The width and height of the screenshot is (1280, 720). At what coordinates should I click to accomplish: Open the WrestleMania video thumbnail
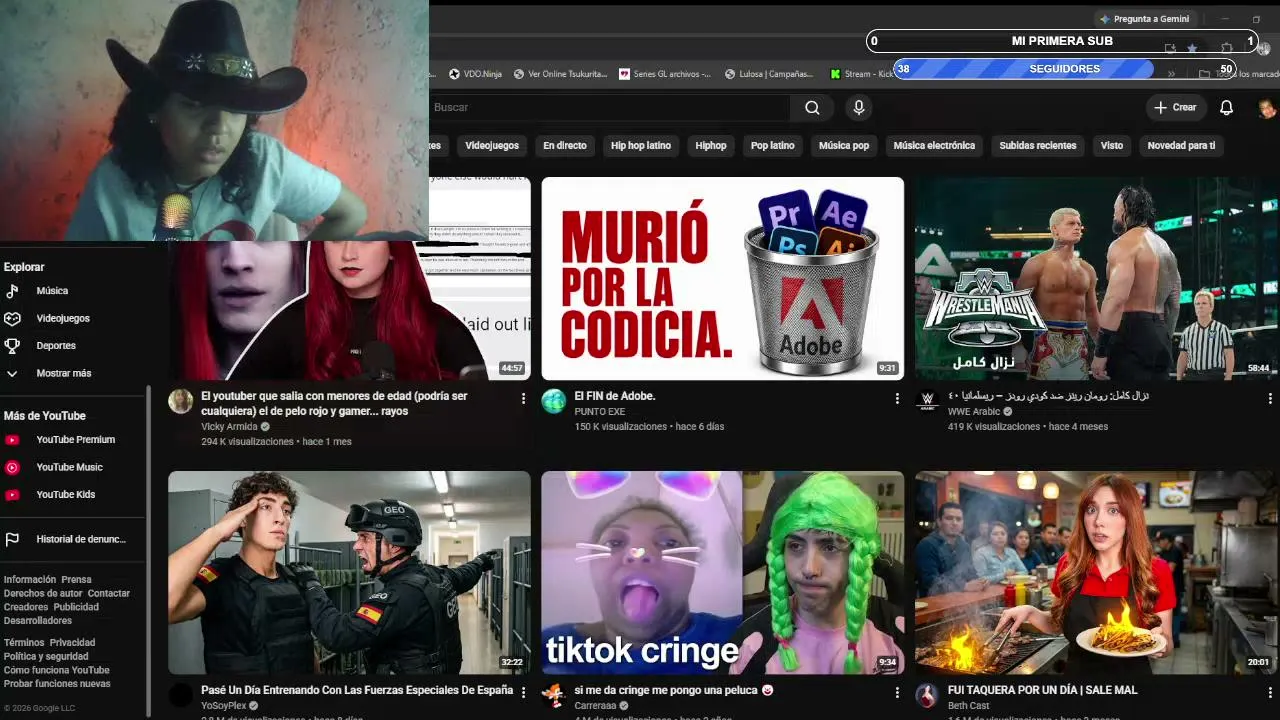[1096, 279]
